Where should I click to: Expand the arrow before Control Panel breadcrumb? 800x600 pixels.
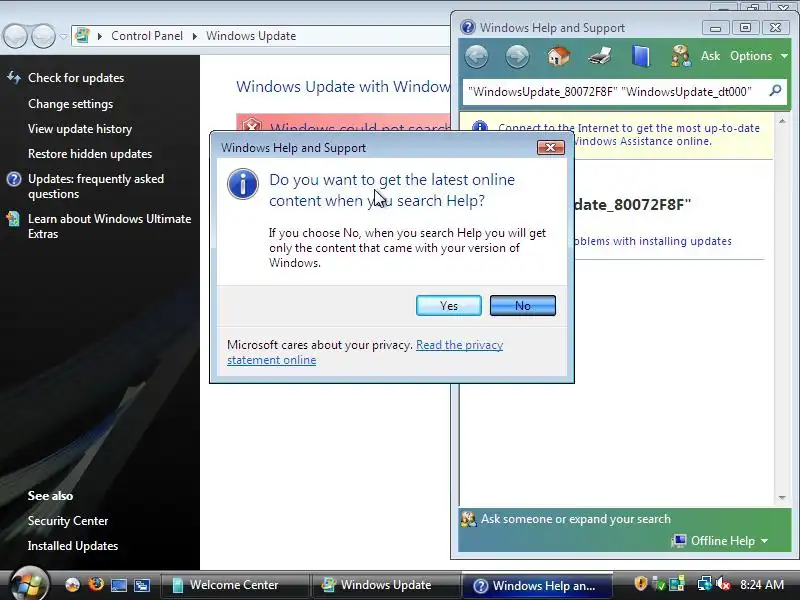click(99, 36)
